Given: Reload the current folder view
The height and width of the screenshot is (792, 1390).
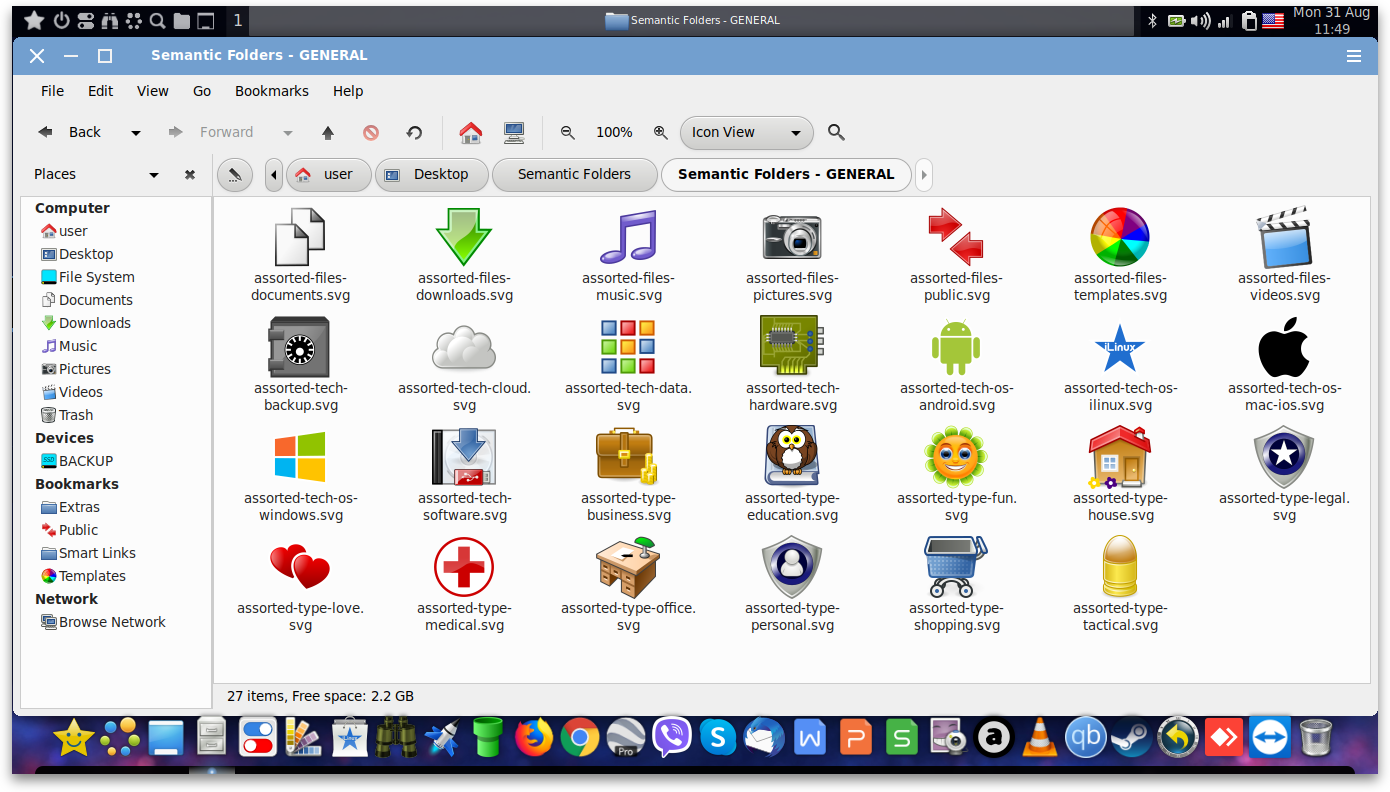Looking at the screenshot, I should coord(414,132).
